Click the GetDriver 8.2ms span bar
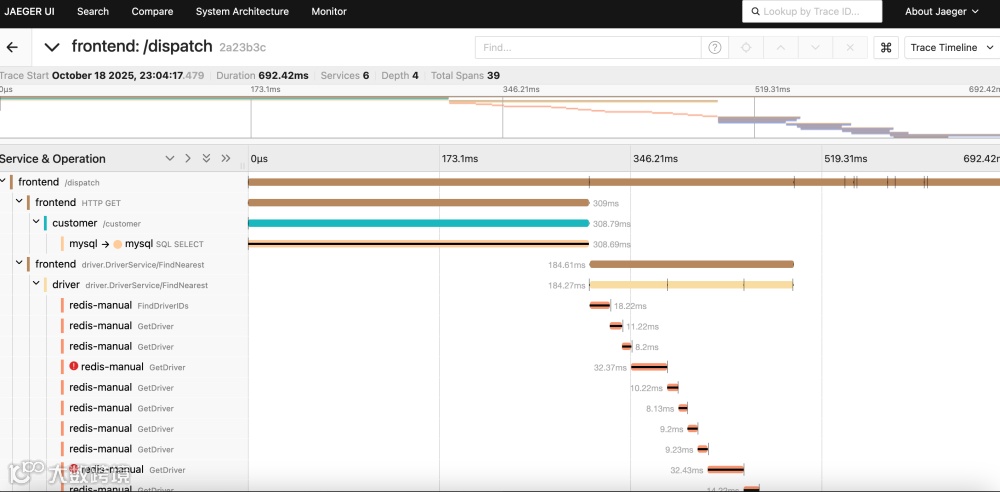This screenshot has width=1000, height=492. (x=627, y=347)
